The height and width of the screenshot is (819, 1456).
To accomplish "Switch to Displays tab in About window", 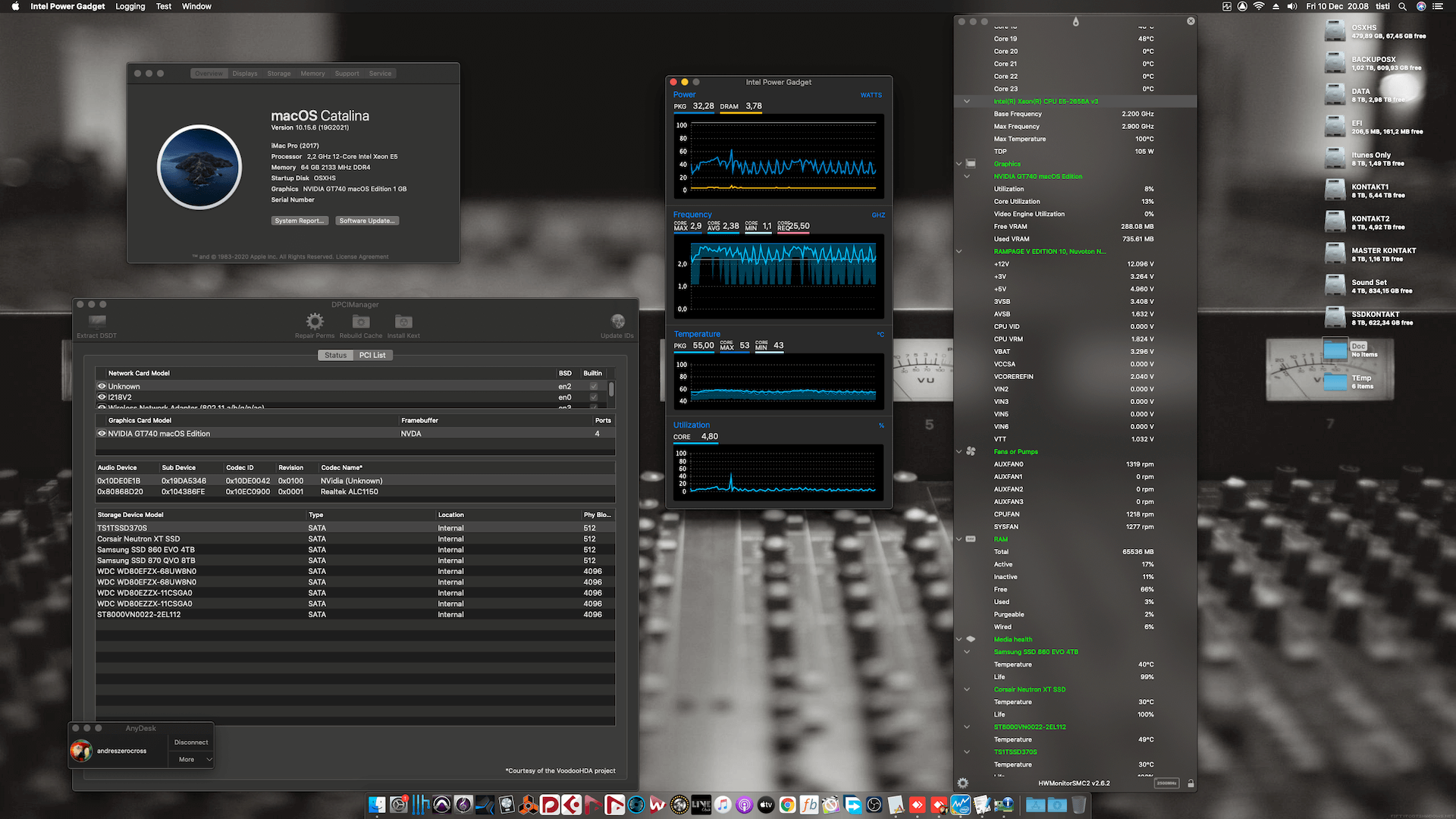I will coord(245,74).
